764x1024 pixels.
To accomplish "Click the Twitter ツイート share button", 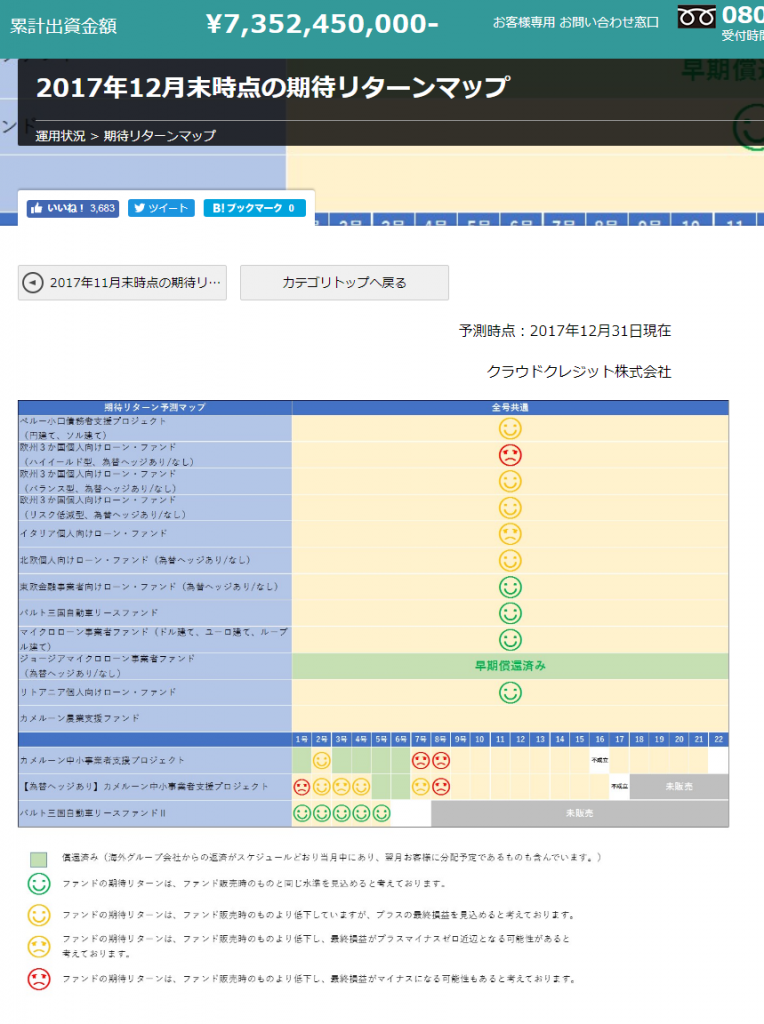I will click(161, 208).
